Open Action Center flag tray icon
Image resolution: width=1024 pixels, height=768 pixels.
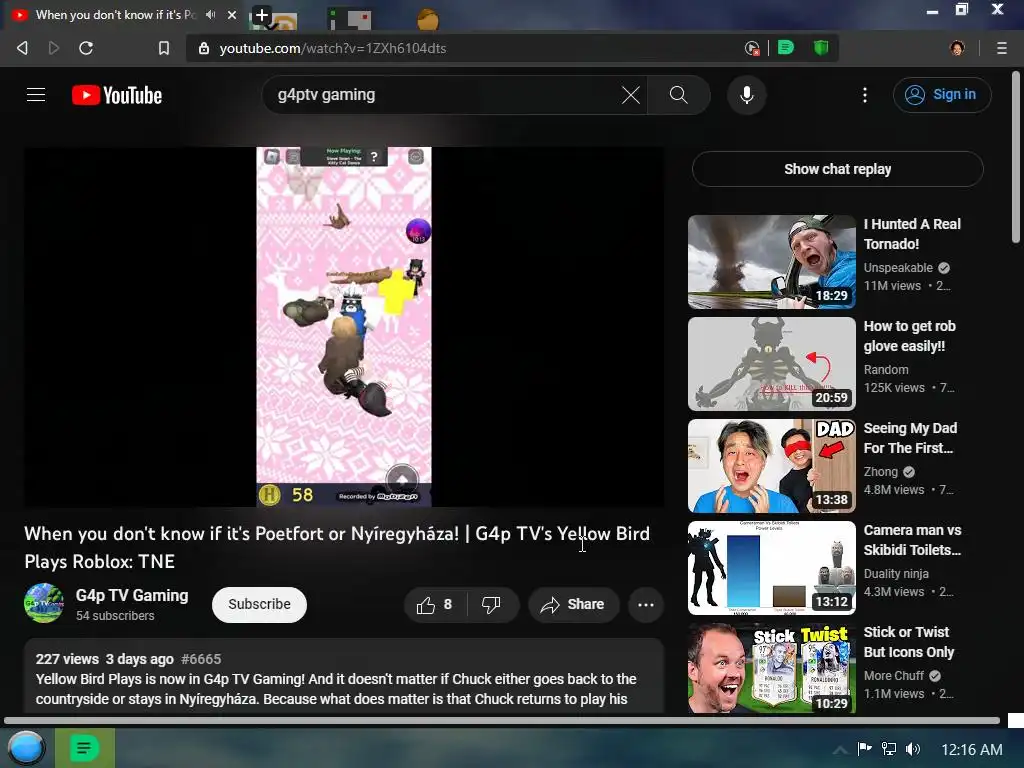point(864,748)
